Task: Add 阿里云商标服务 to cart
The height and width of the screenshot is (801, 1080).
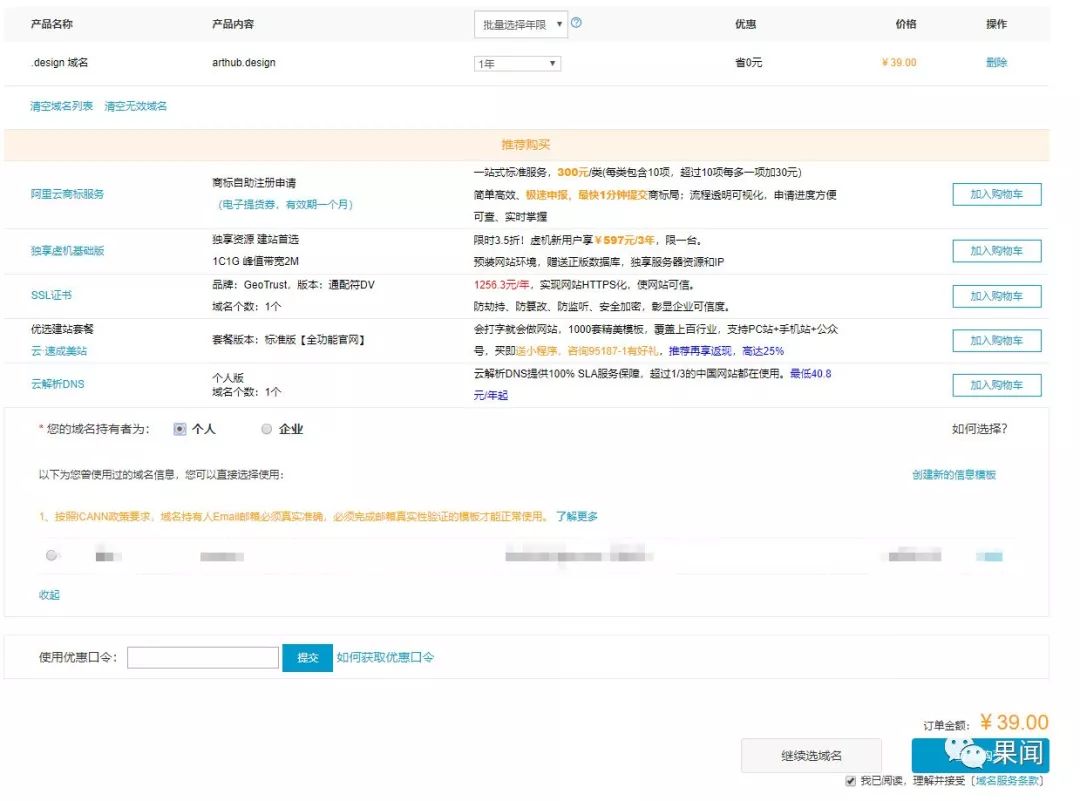Action: [x=996, y=192]
